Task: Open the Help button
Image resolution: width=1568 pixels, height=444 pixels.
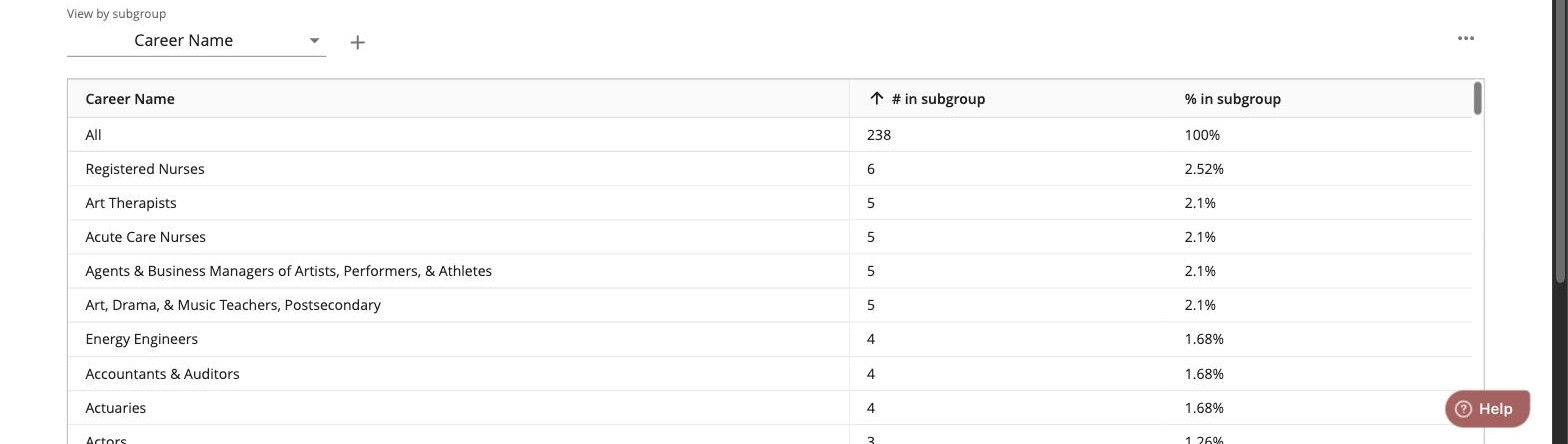Action: [x=1488, y=408]
